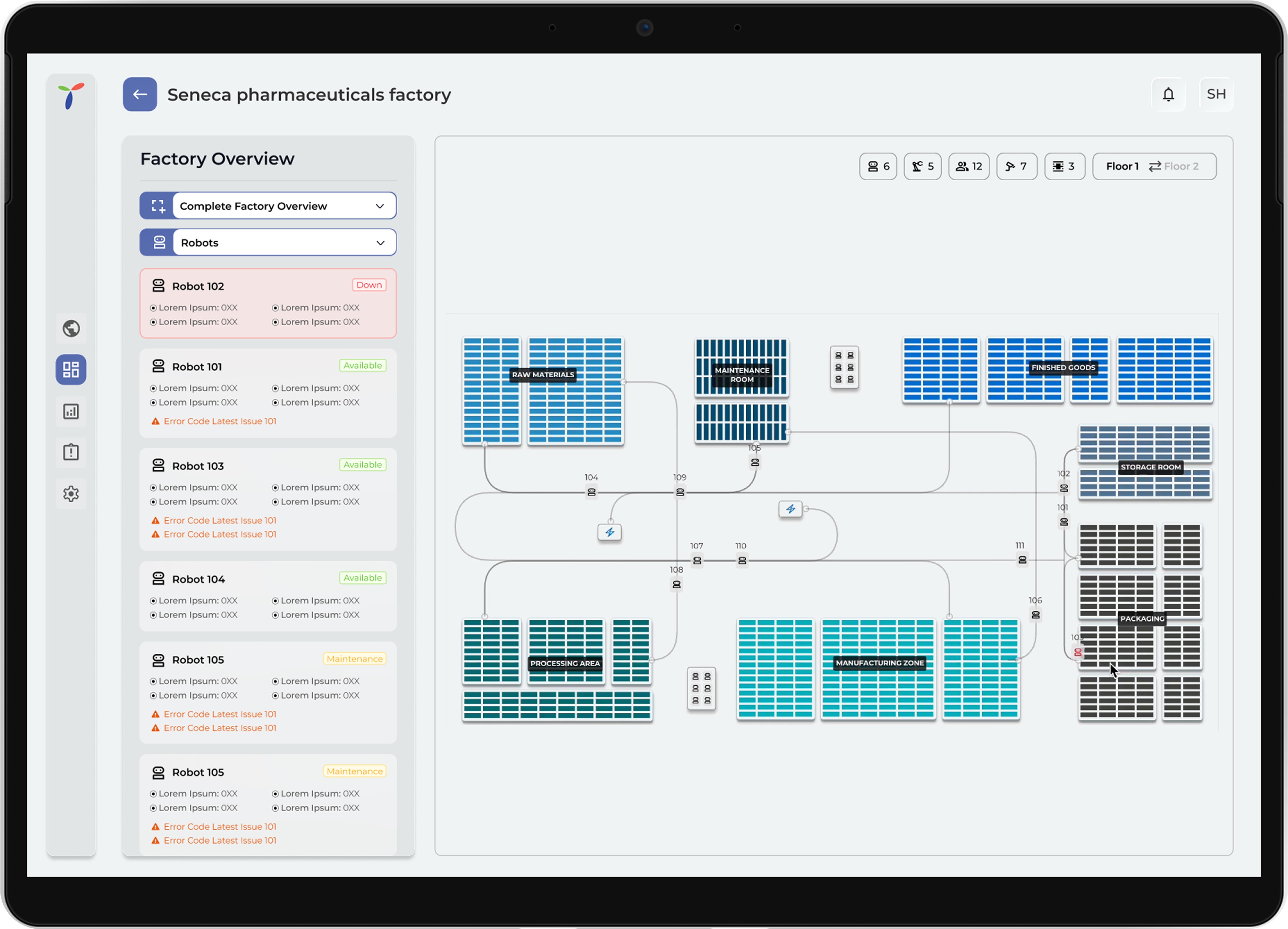
Task: Click the charging station icon near robot 104
Action: point(609,533)
